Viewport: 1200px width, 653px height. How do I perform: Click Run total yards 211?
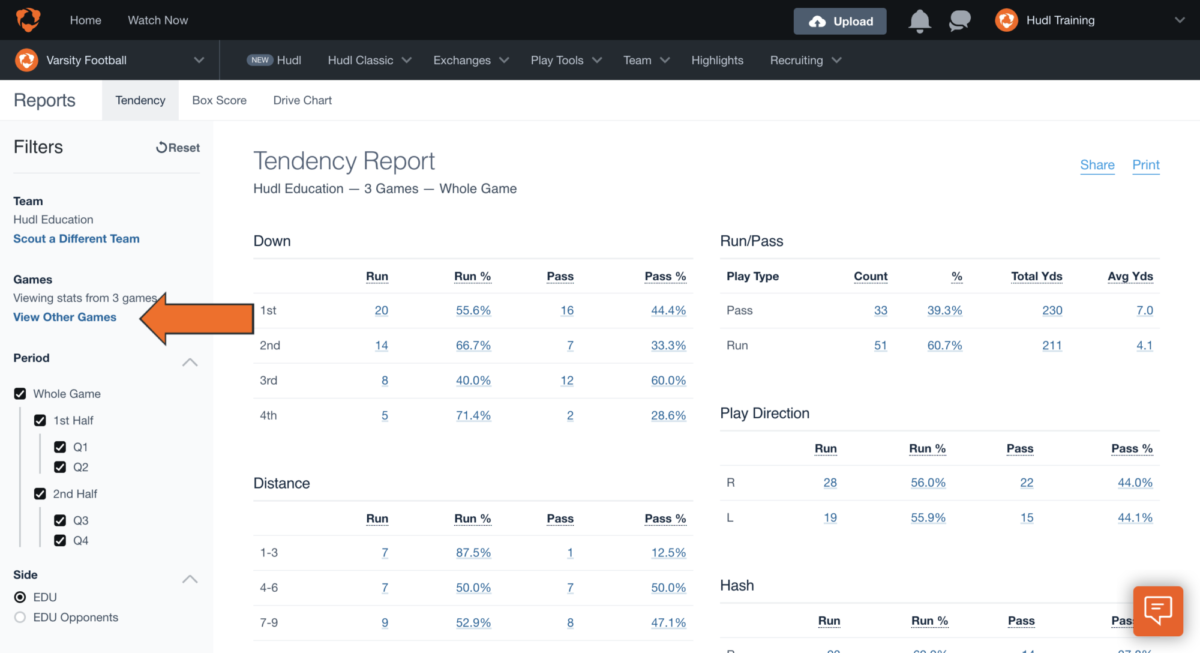click(1053, 346)
